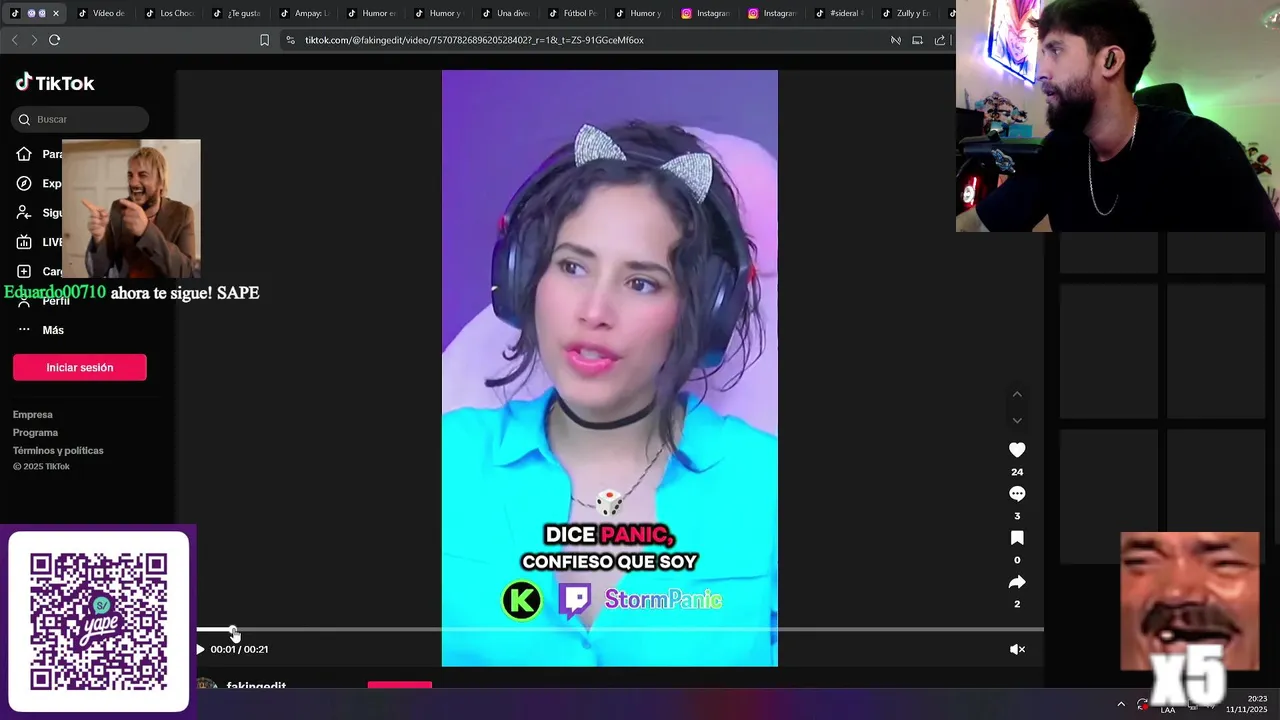The height and width of the screenshot is (720, 1280).
Task: Open the LIVE sidebar icon
Action: coord(24,241)
